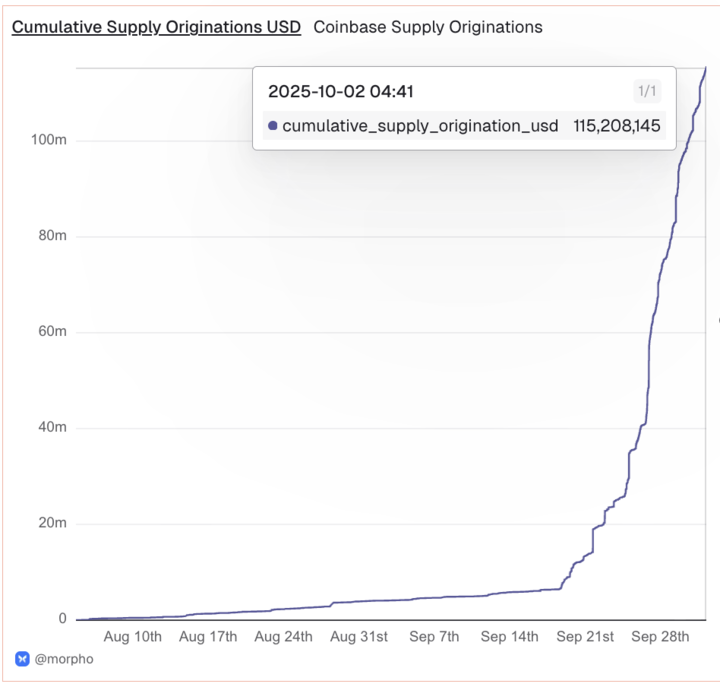Click the 60m y-axis label
Screen dimensions: 720x687
click(x=52, y=331)
